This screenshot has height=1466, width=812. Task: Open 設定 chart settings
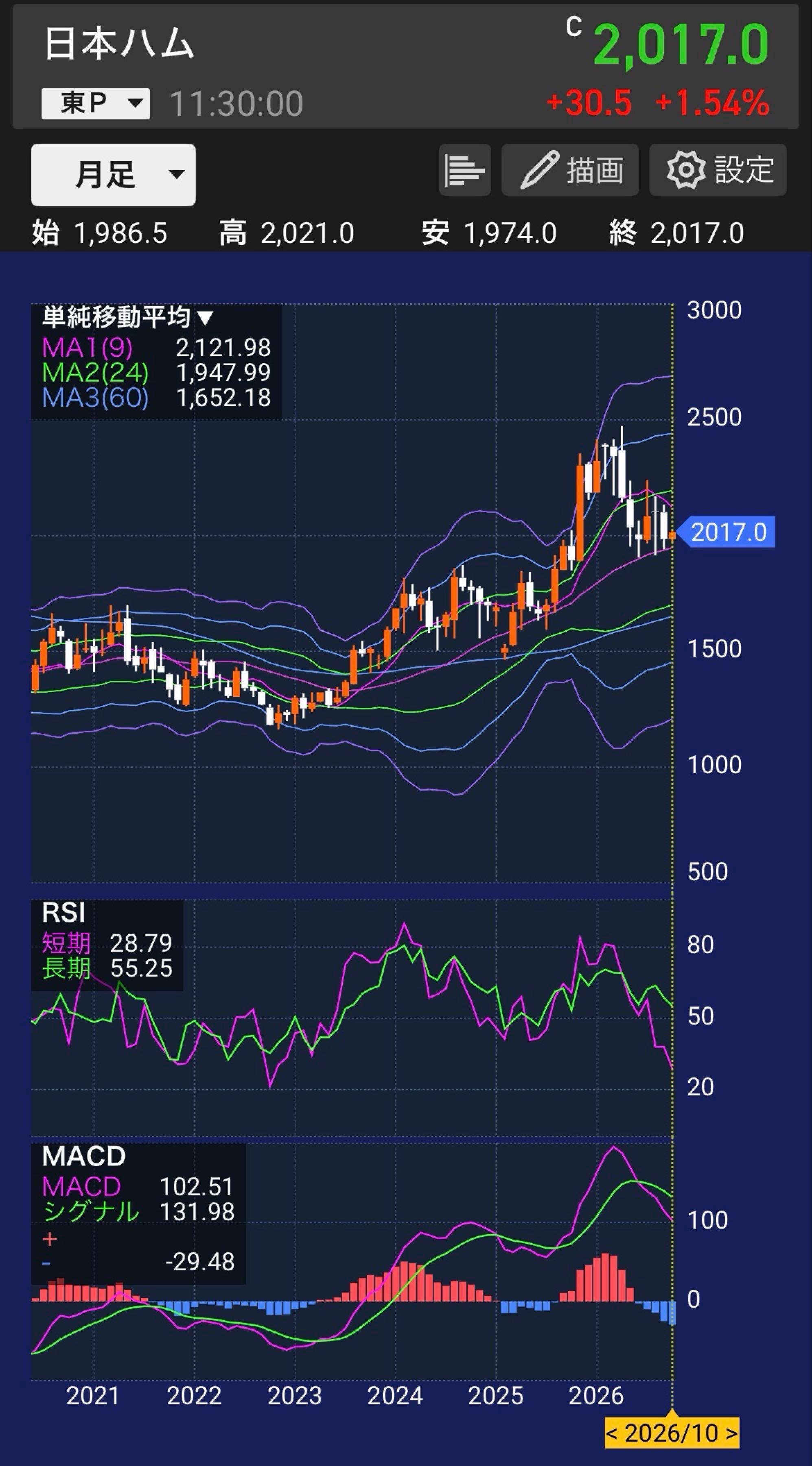click(718, 170)
